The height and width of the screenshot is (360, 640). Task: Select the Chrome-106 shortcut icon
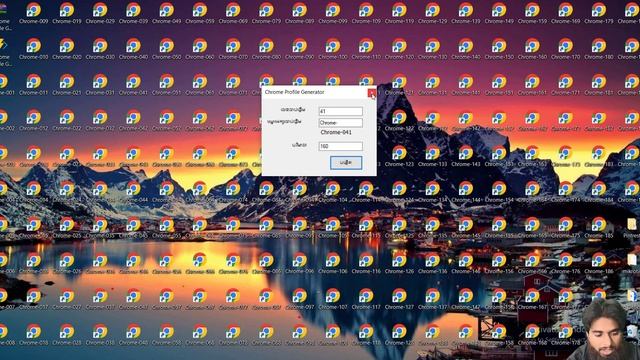(333, 263)
